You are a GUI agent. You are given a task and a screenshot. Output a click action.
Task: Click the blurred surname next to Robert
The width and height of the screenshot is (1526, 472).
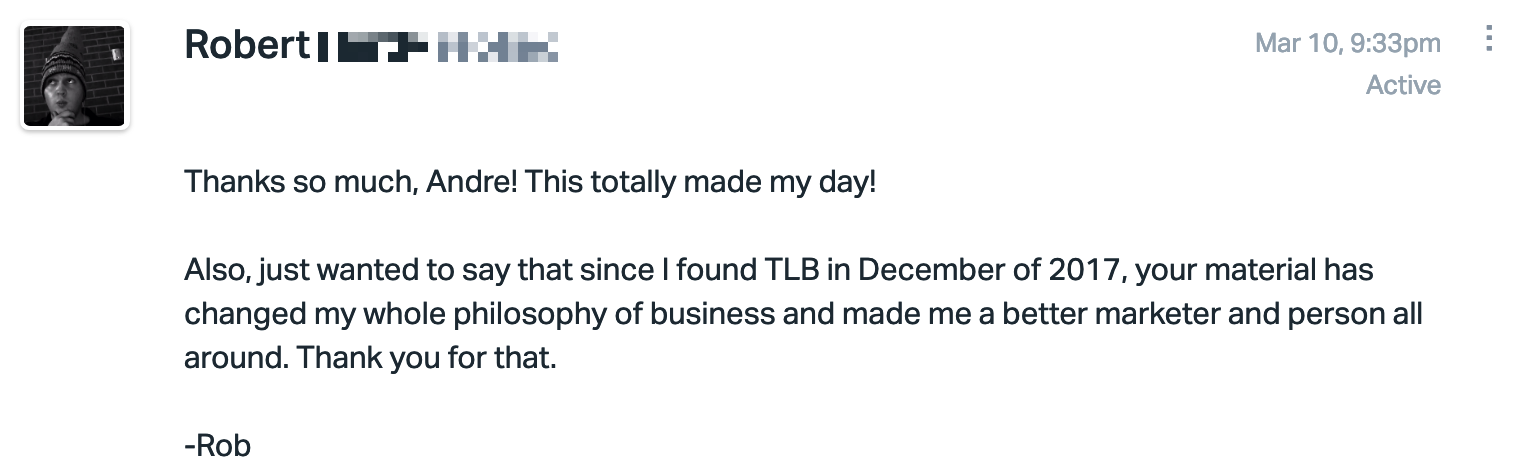[438, 46]
